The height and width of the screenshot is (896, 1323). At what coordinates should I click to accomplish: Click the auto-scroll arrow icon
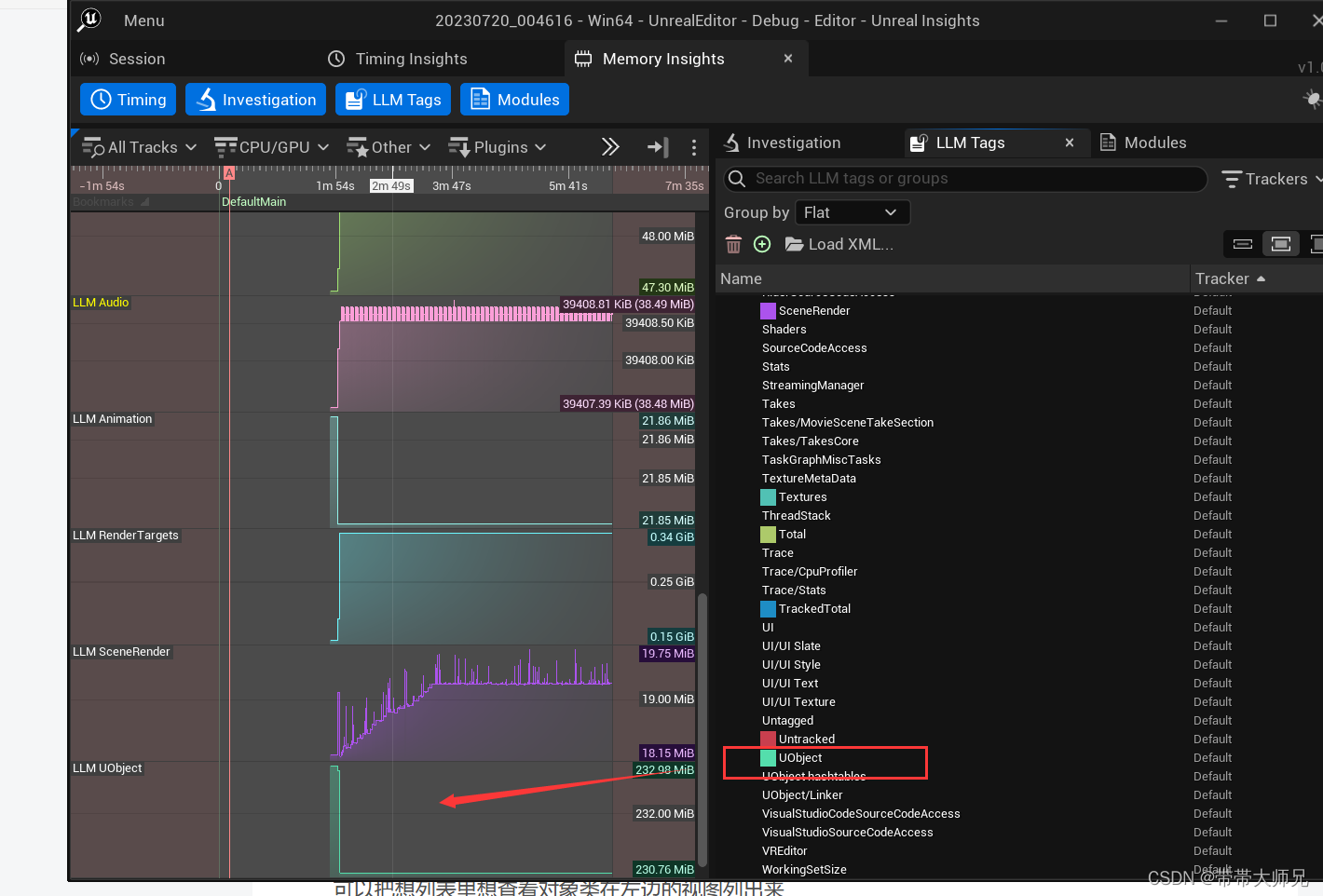coord(658,146)
